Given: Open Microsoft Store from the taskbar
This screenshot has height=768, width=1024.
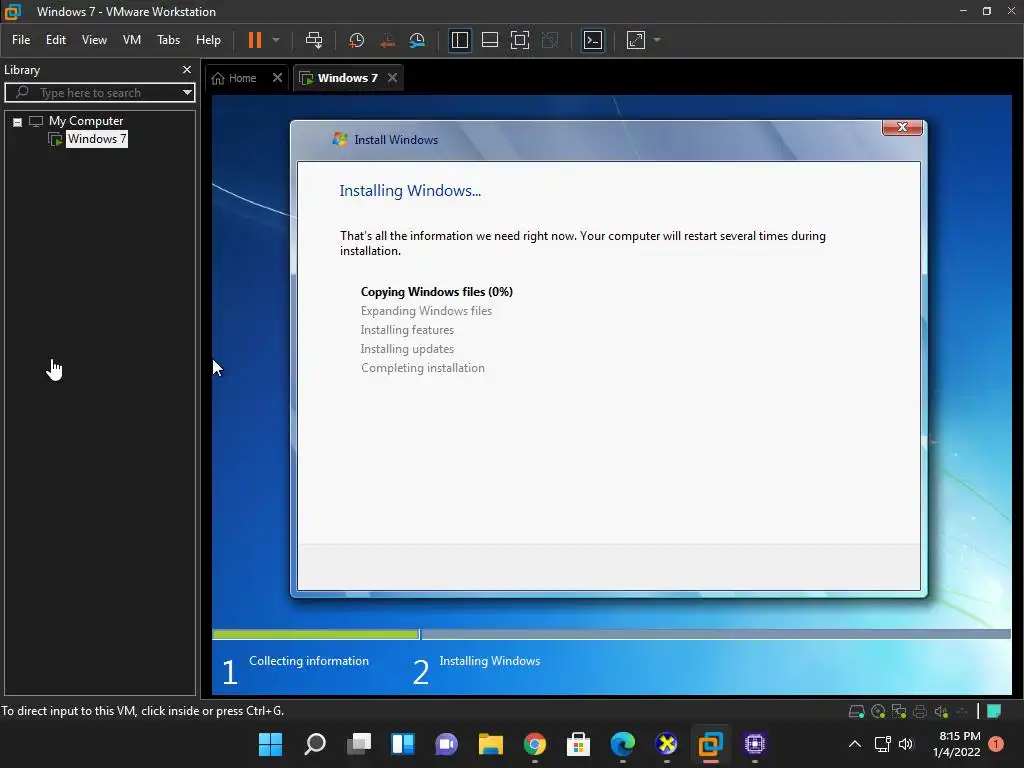Looking at the screenshot, I should (x=578, y=744).
